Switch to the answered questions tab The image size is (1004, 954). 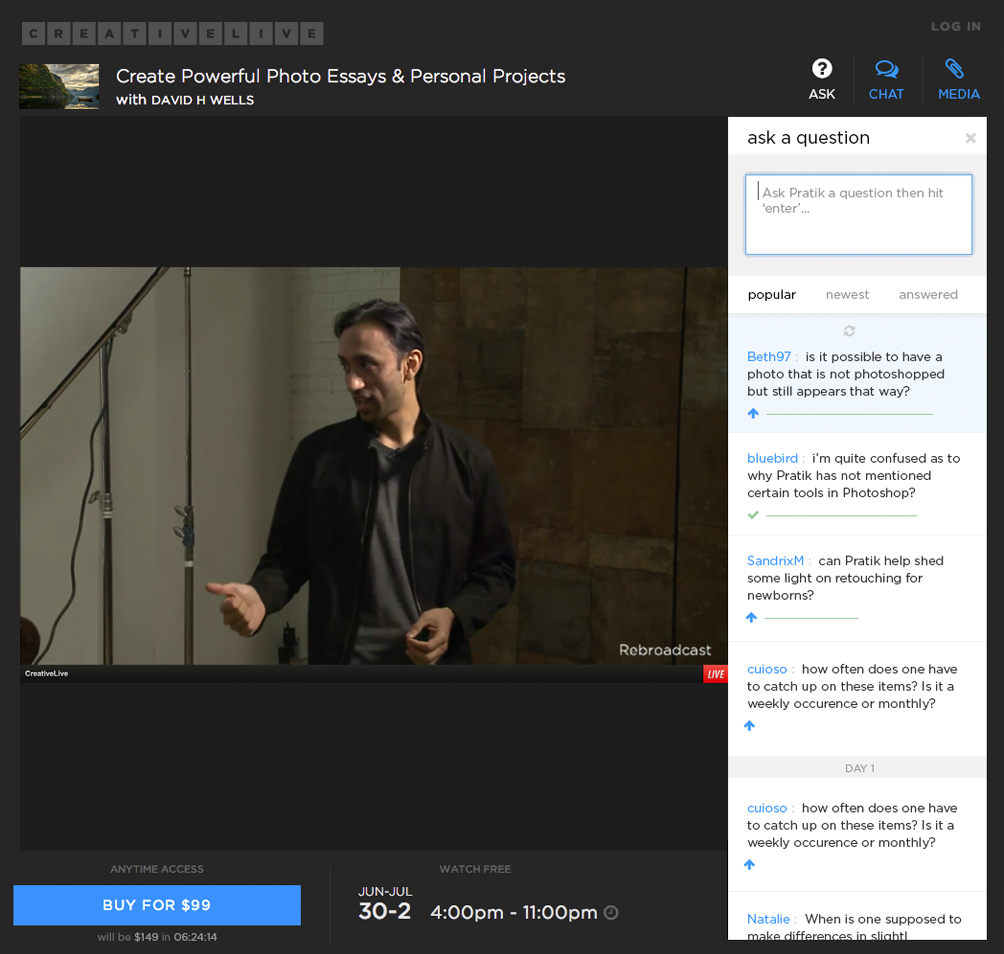928,295
